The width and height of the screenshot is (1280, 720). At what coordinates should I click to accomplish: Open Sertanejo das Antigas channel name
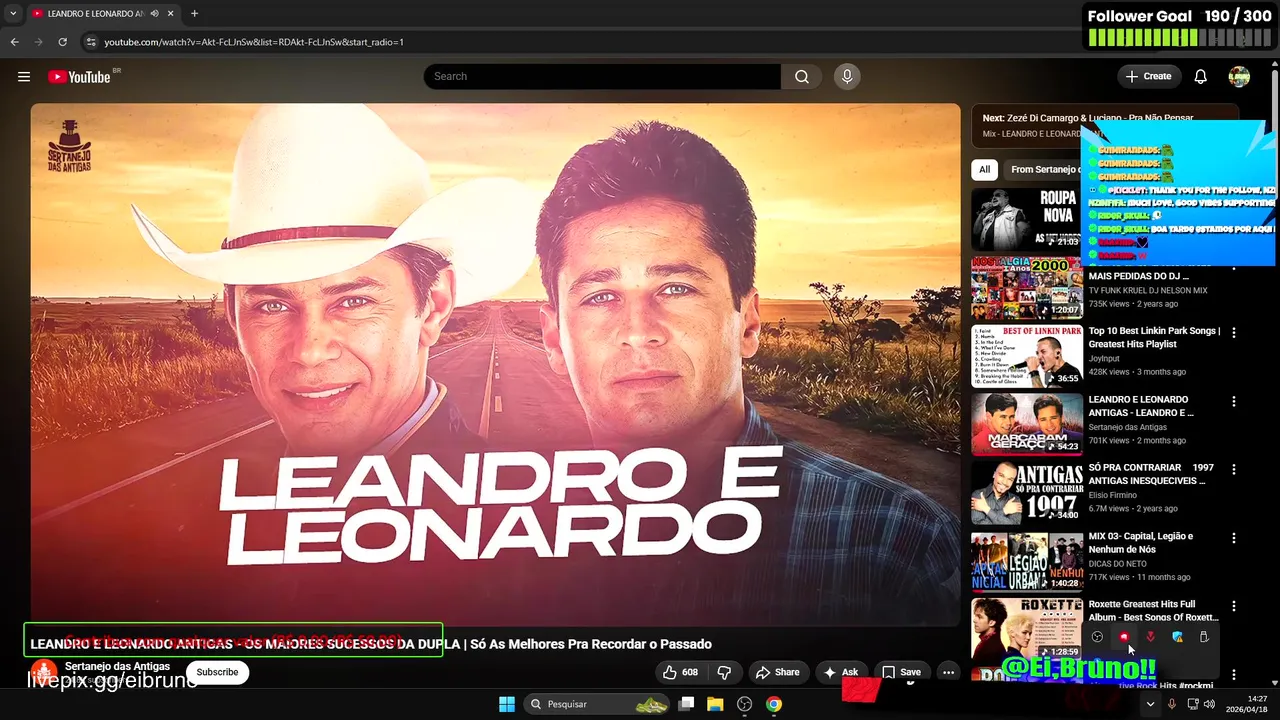coord(117,667)
